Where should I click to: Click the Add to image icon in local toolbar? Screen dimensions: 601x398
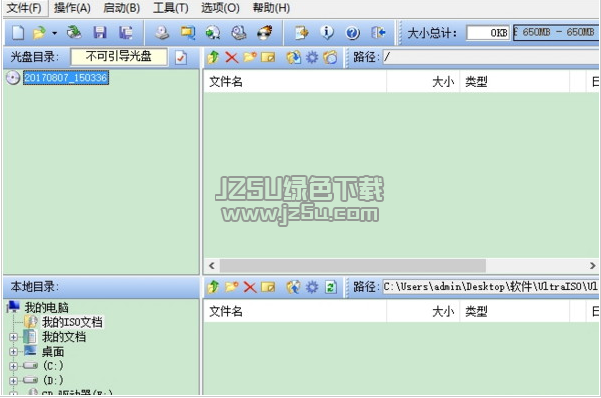[x=294, y=287]
